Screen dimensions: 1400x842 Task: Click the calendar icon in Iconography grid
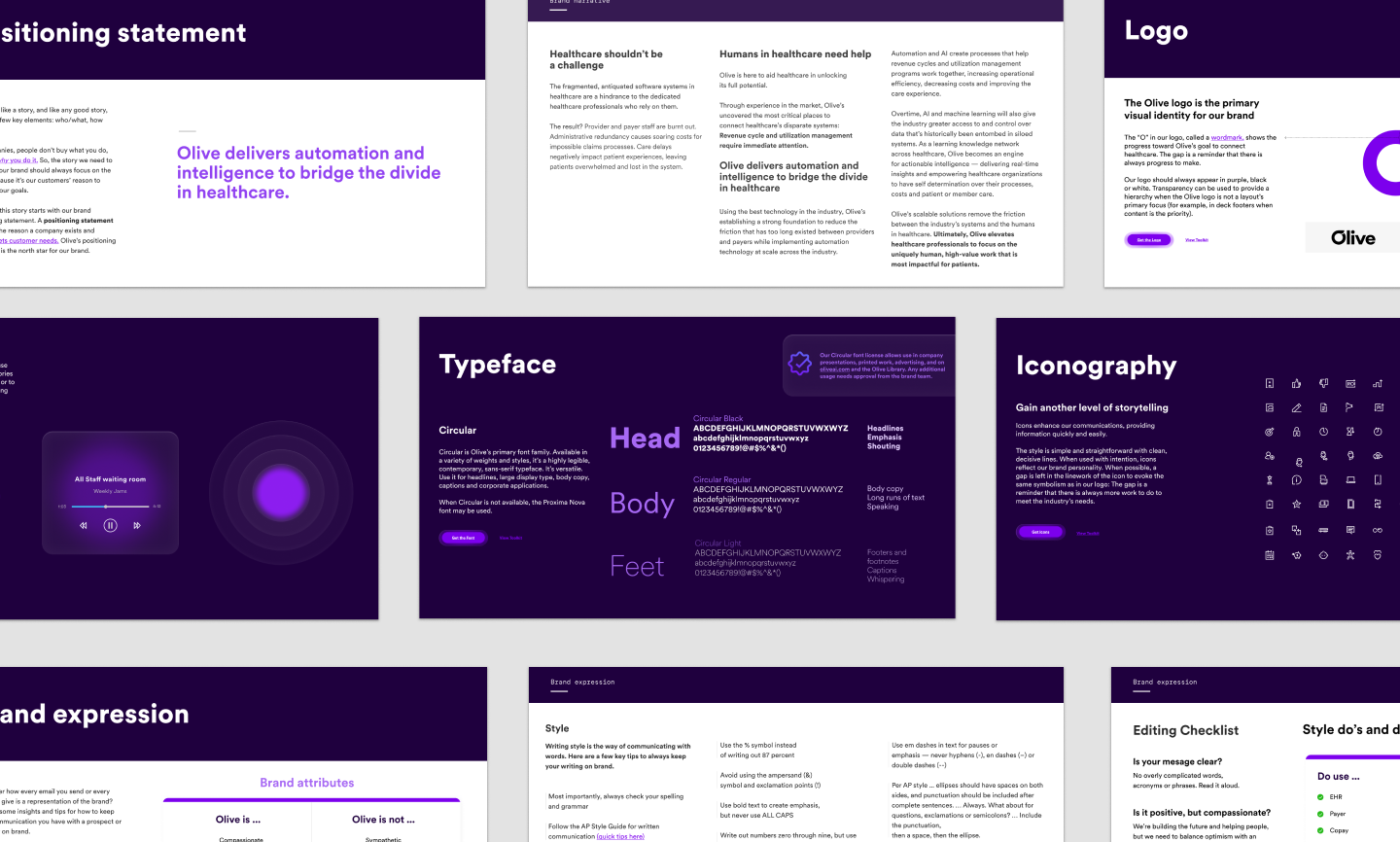pos(1270,555)
